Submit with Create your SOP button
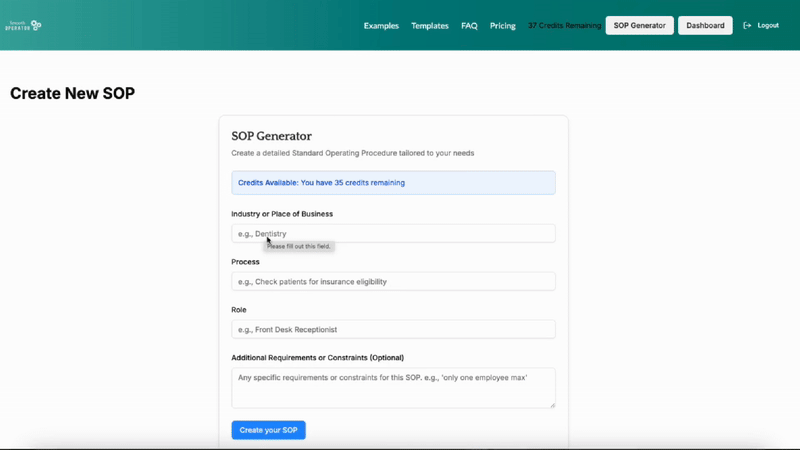The height and width of the screenshot is (450, 800). pyautogui.click(x=268, y=430)
